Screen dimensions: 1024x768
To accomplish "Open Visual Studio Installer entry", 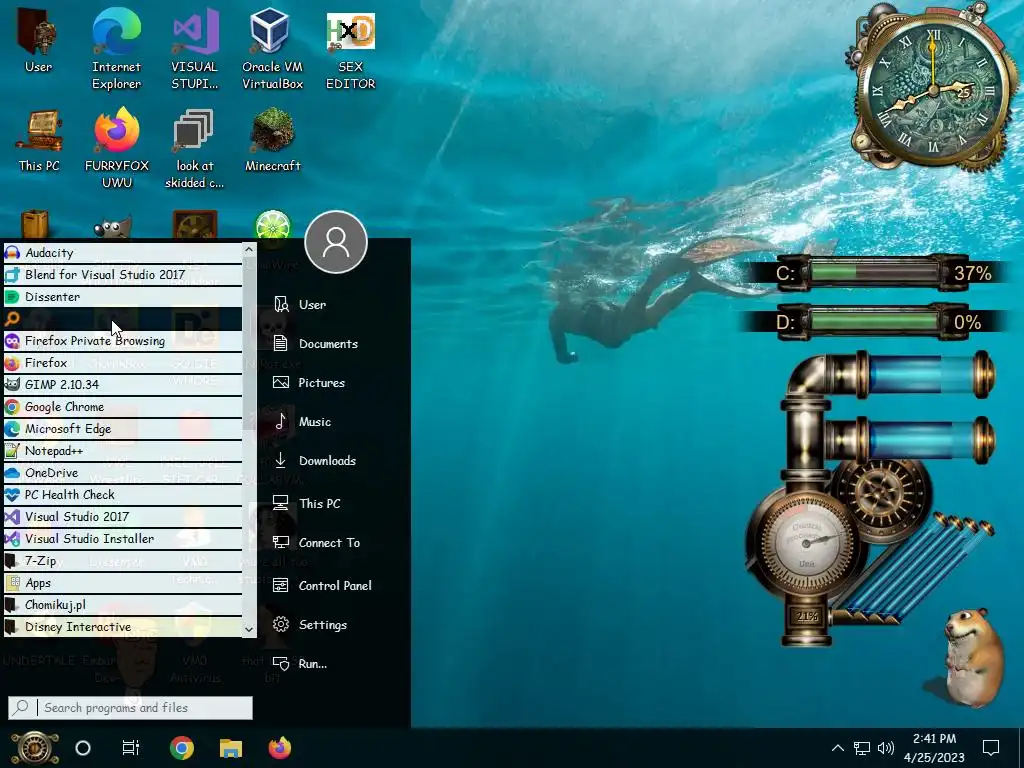I will click(x=123, y=539).
